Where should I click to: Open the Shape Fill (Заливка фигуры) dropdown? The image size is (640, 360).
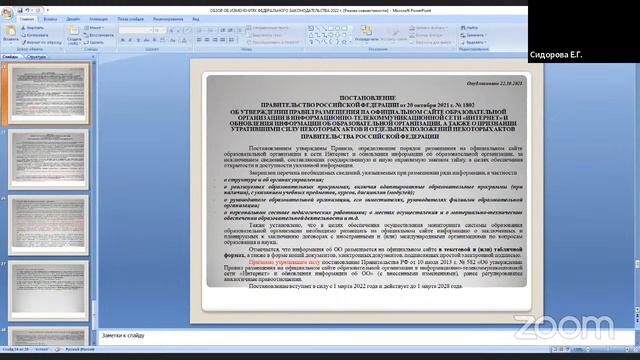(x=429, y=28)
